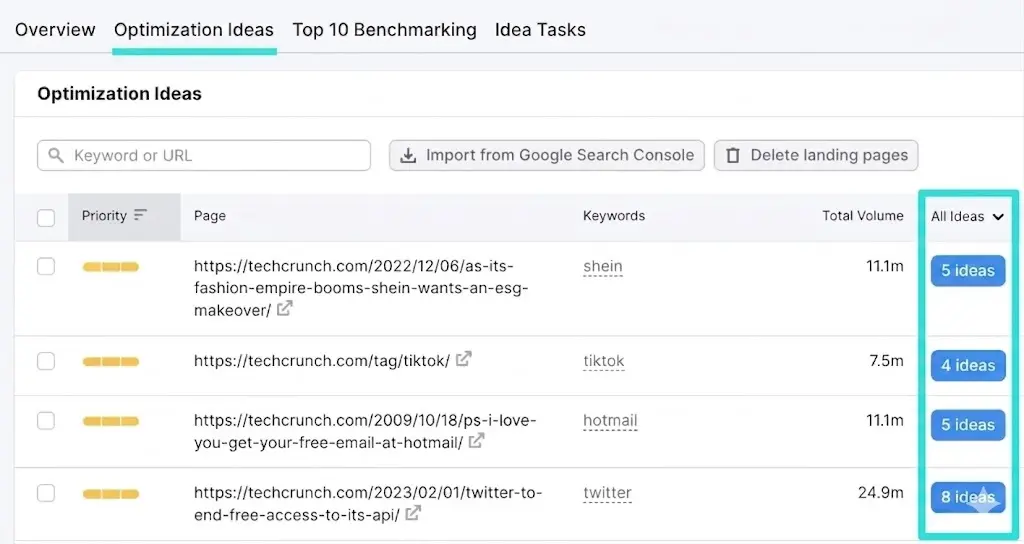The image size is (1024, 544).
Task: Click the twitter priority bar indicator
Action: 110,494
